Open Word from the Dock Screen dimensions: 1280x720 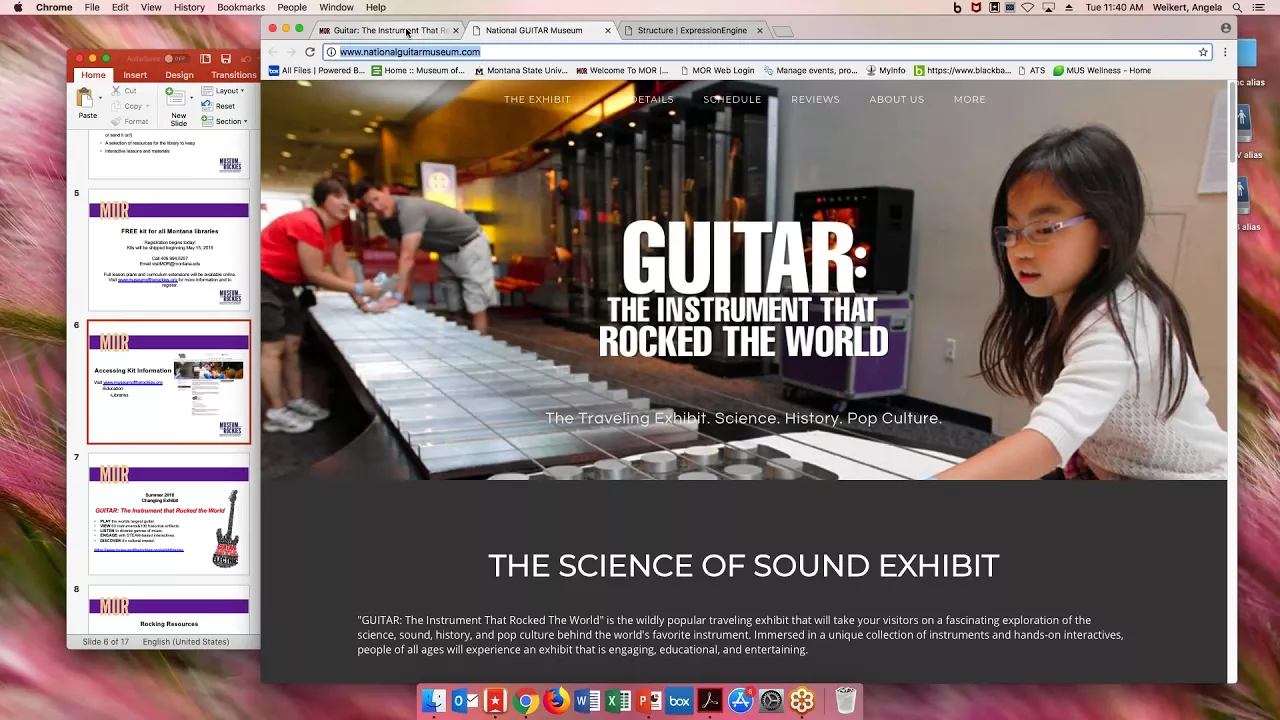[587, 701]
